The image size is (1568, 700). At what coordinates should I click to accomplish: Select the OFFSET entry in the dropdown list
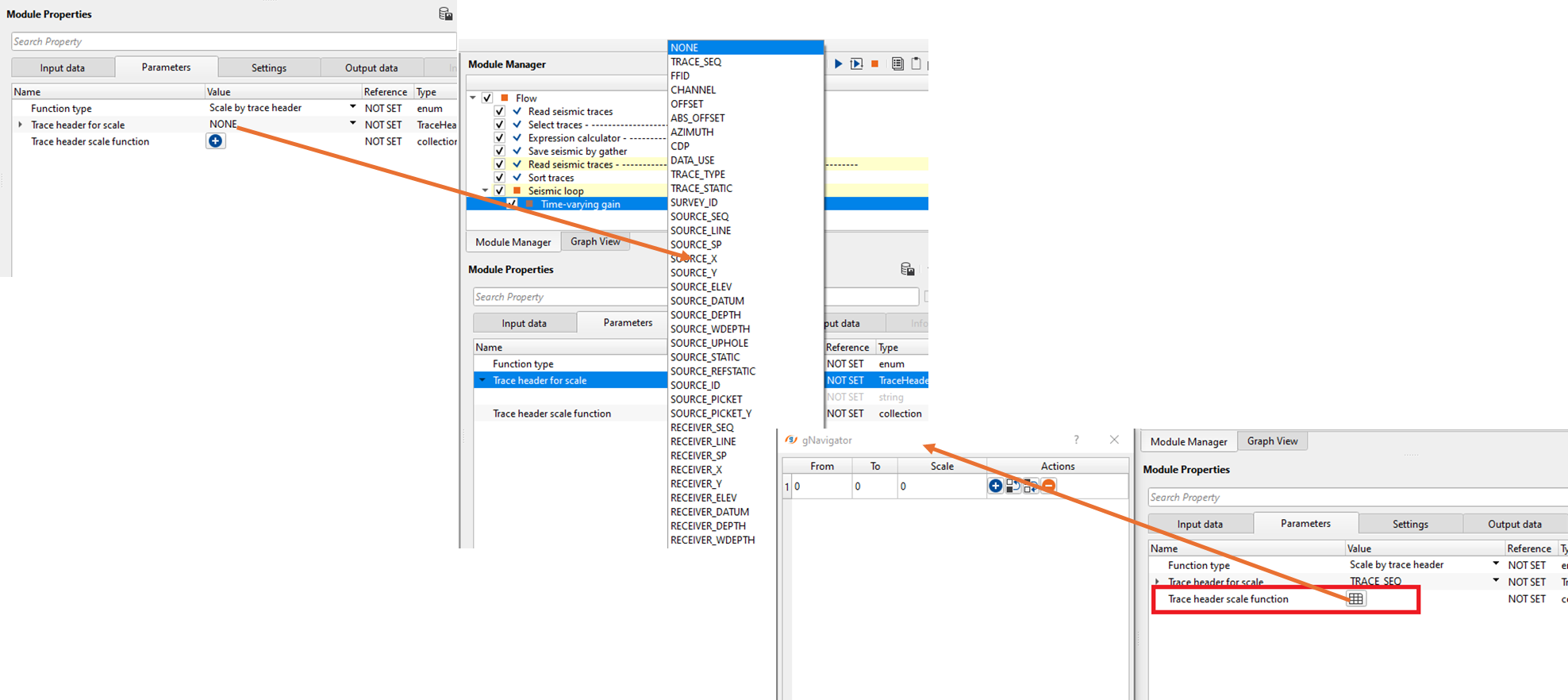(x=687, y=104)
